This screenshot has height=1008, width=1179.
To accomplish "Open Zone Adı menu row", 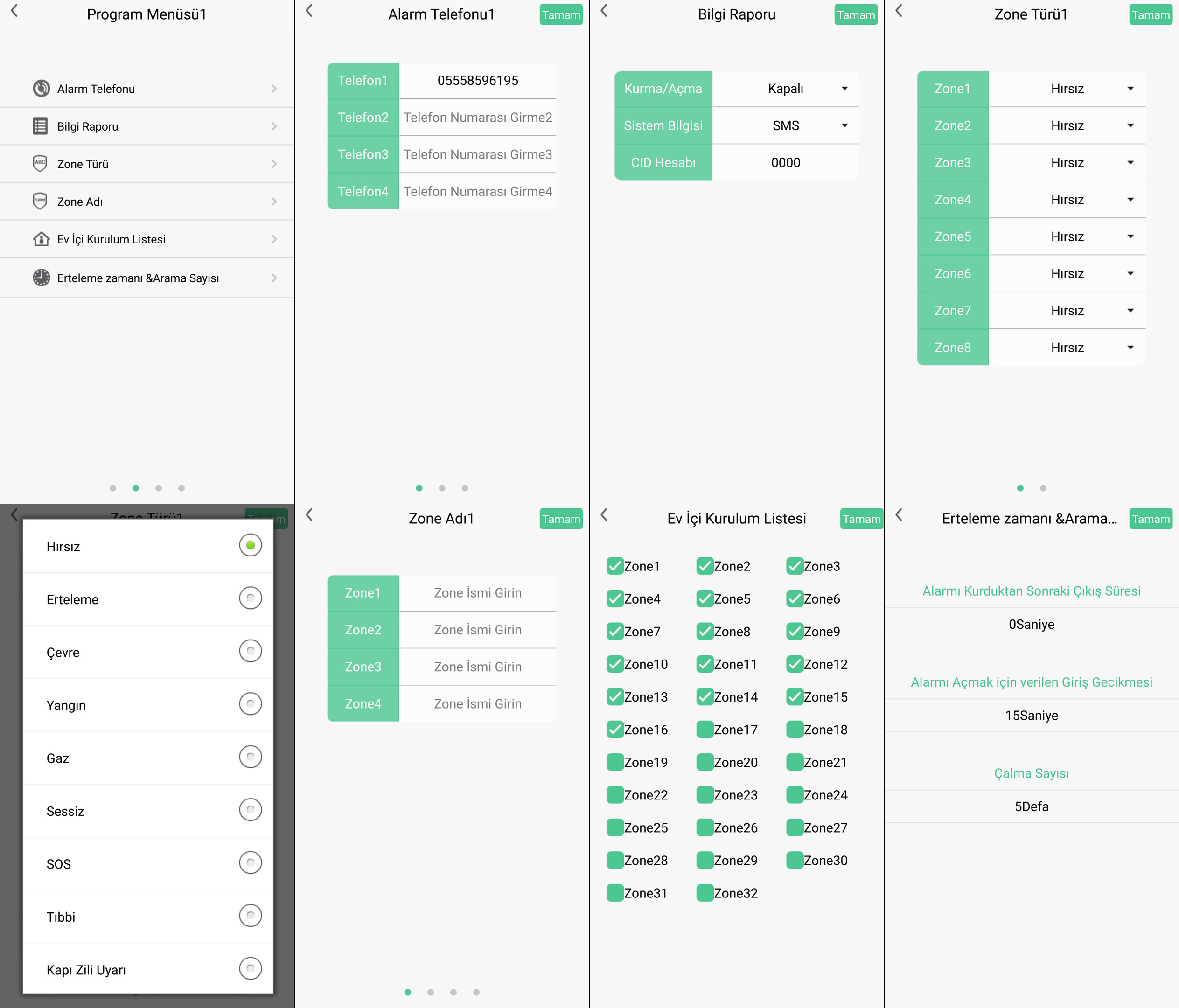I will point(147,202).
